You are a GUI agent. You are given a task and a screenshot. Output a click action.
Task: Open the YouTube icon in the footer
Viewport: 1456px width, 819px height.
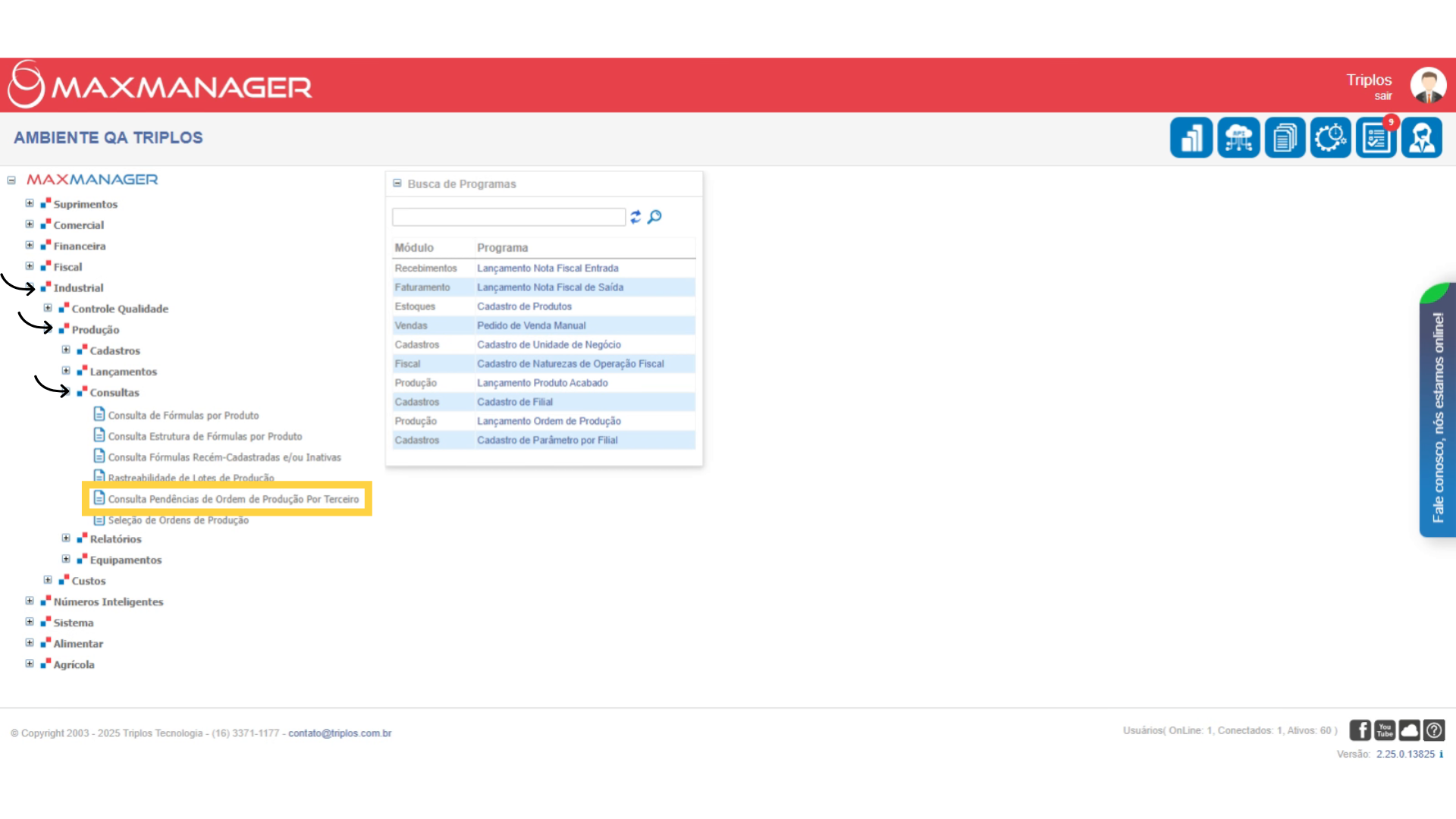click(x=1385, y=730)
